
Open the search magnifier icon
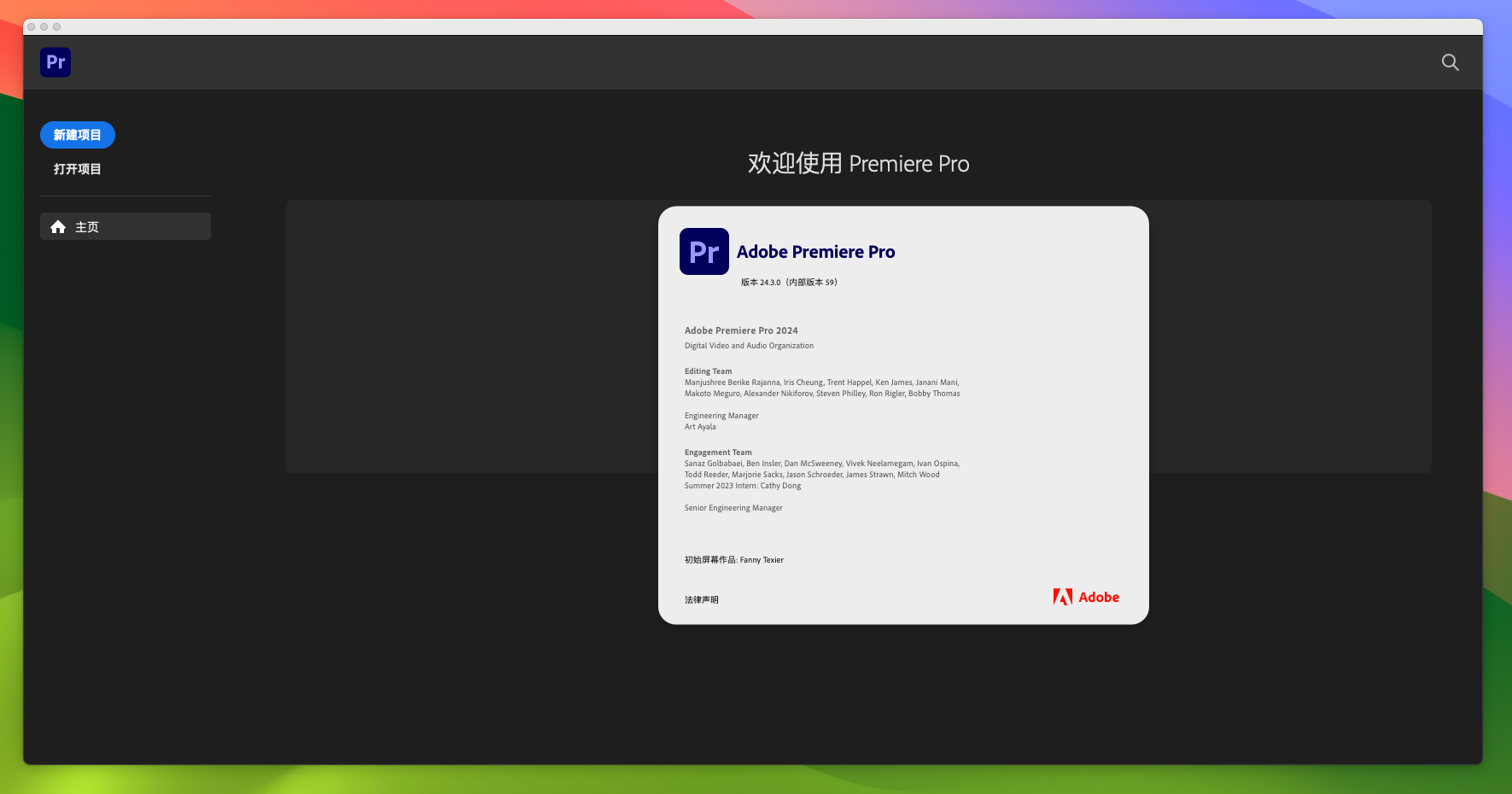point(1450,62)
